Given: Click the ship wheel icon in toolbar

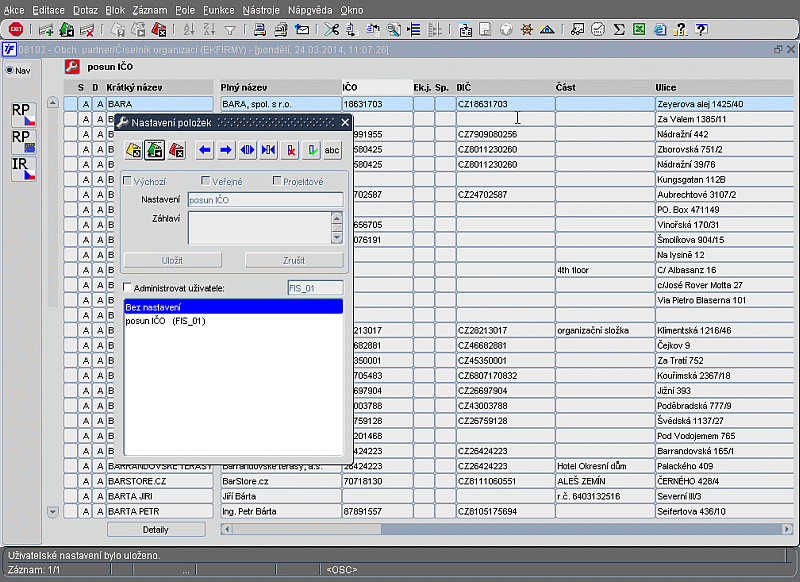Looking at the screenshot, I should 526,30.
